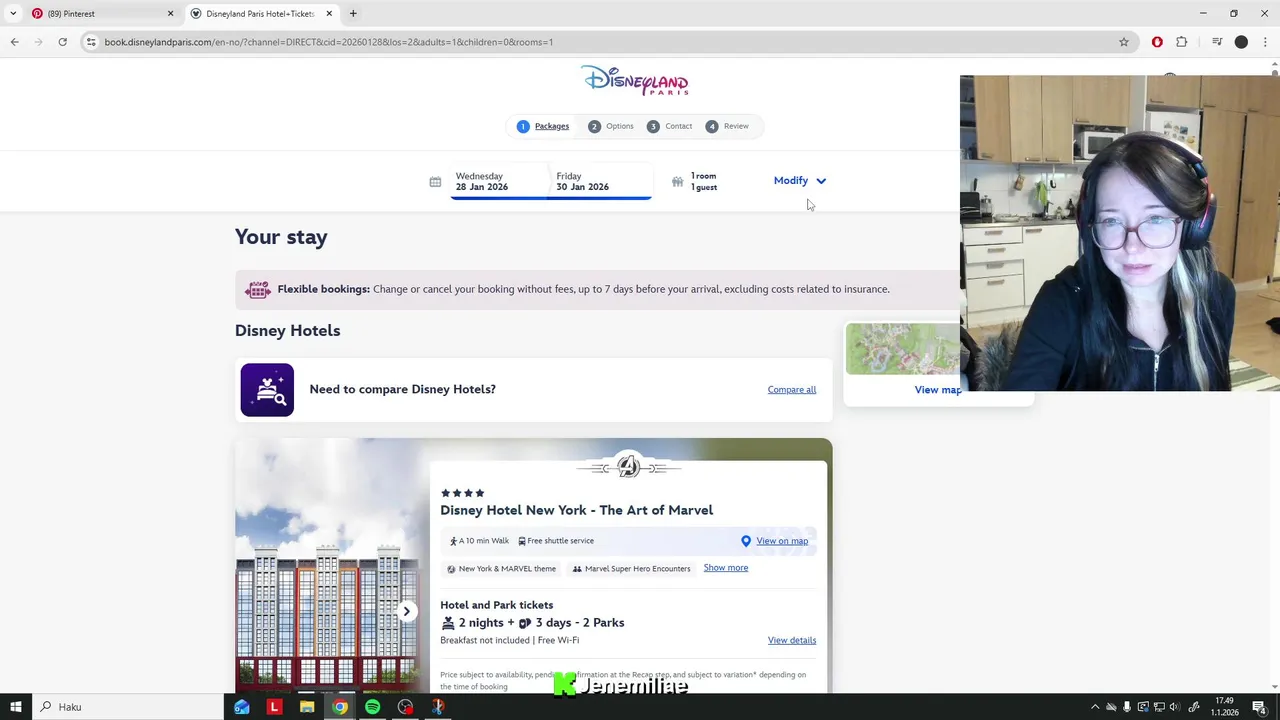The width and height of the screenshot is (1280, 720).
Task: Click the 'Free shuttle service' text
Action: pyautogui.click(x=560, y=541)
